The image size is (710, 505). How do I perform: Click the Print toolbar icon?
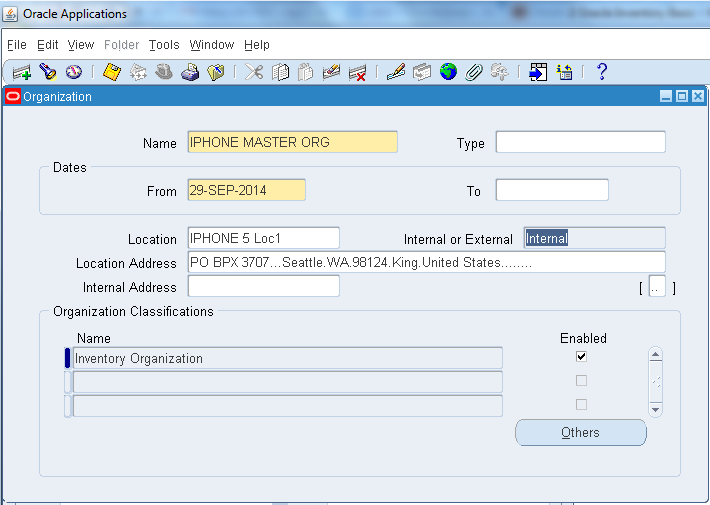tap(190, 72)
